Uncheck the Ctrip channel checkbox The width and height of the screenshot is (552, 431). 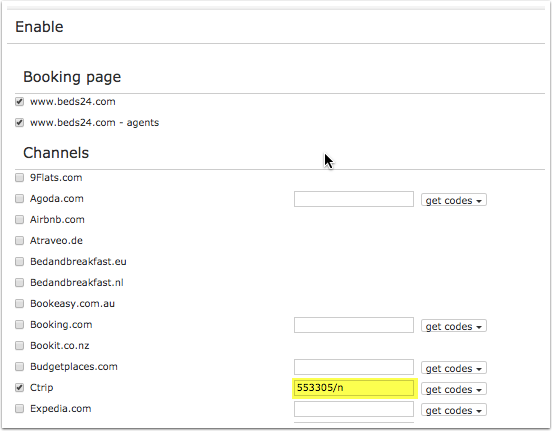[x=19, y=388]
